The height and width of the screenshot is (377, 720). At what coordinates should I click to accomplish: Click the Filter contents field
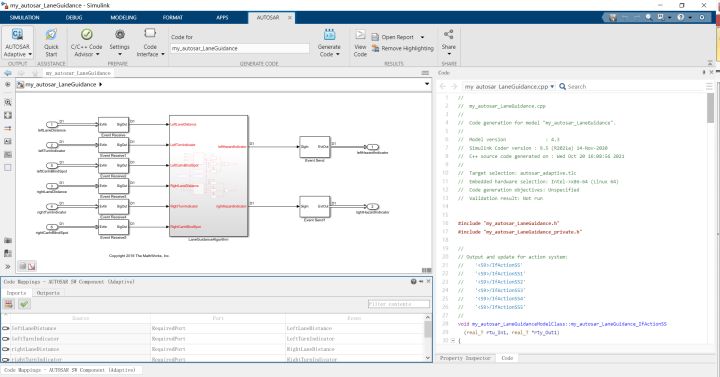pyautogui.click(x=399, y=304)
